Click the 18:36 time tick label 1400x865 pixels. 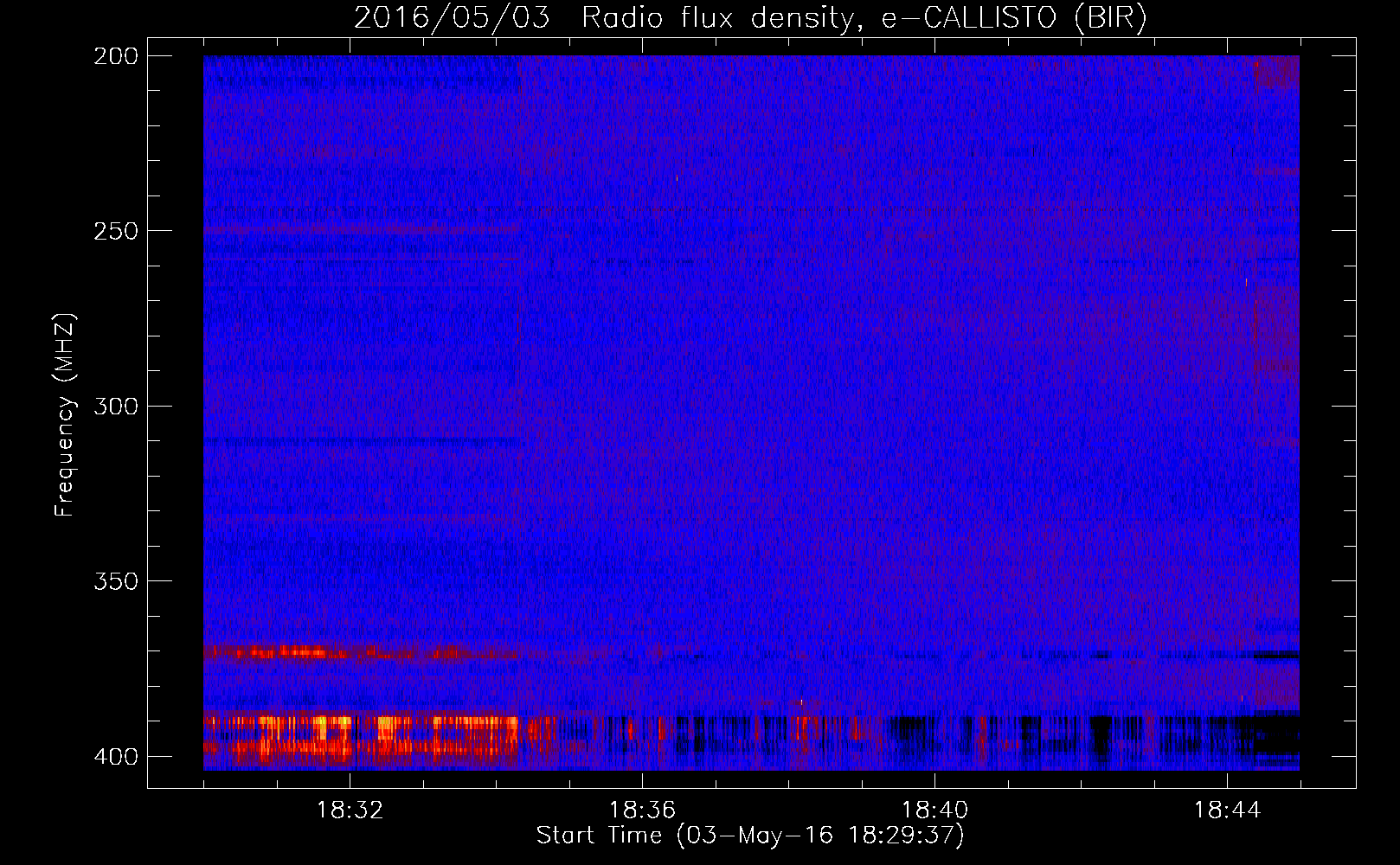coord(642,811)
